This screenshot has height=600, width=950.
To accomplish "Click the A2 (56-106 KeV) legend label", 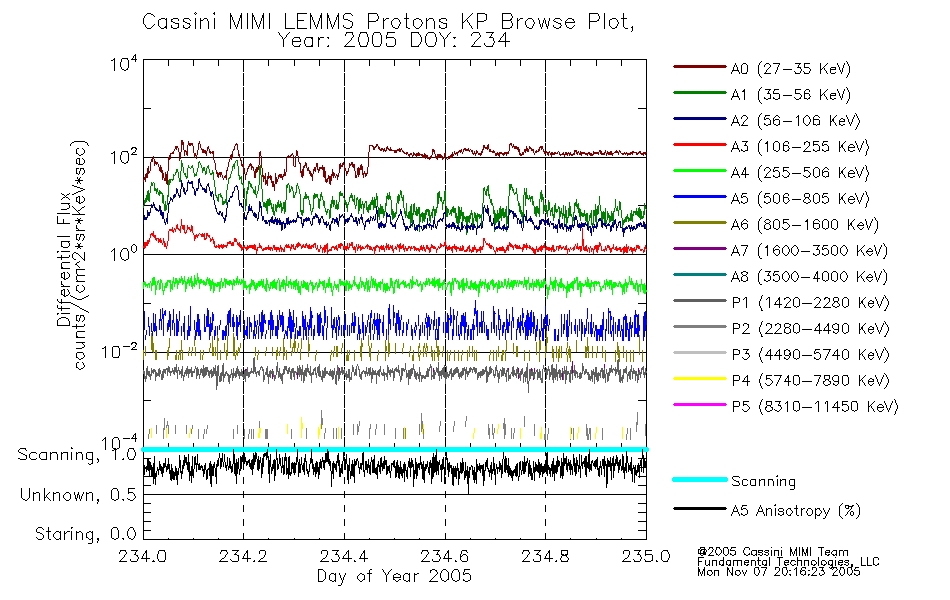I will tap(795, 121).
